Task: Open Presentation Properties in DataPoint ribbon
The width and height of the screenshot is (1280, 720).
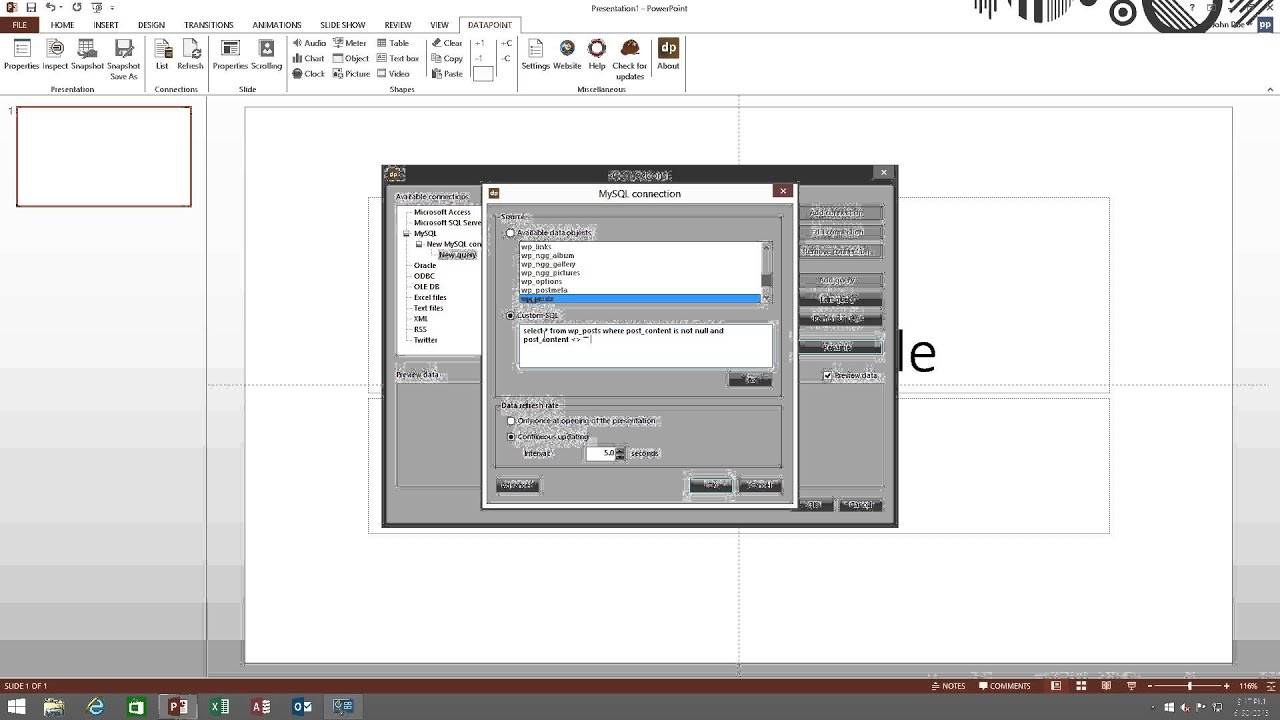Action: click(21, 56)
